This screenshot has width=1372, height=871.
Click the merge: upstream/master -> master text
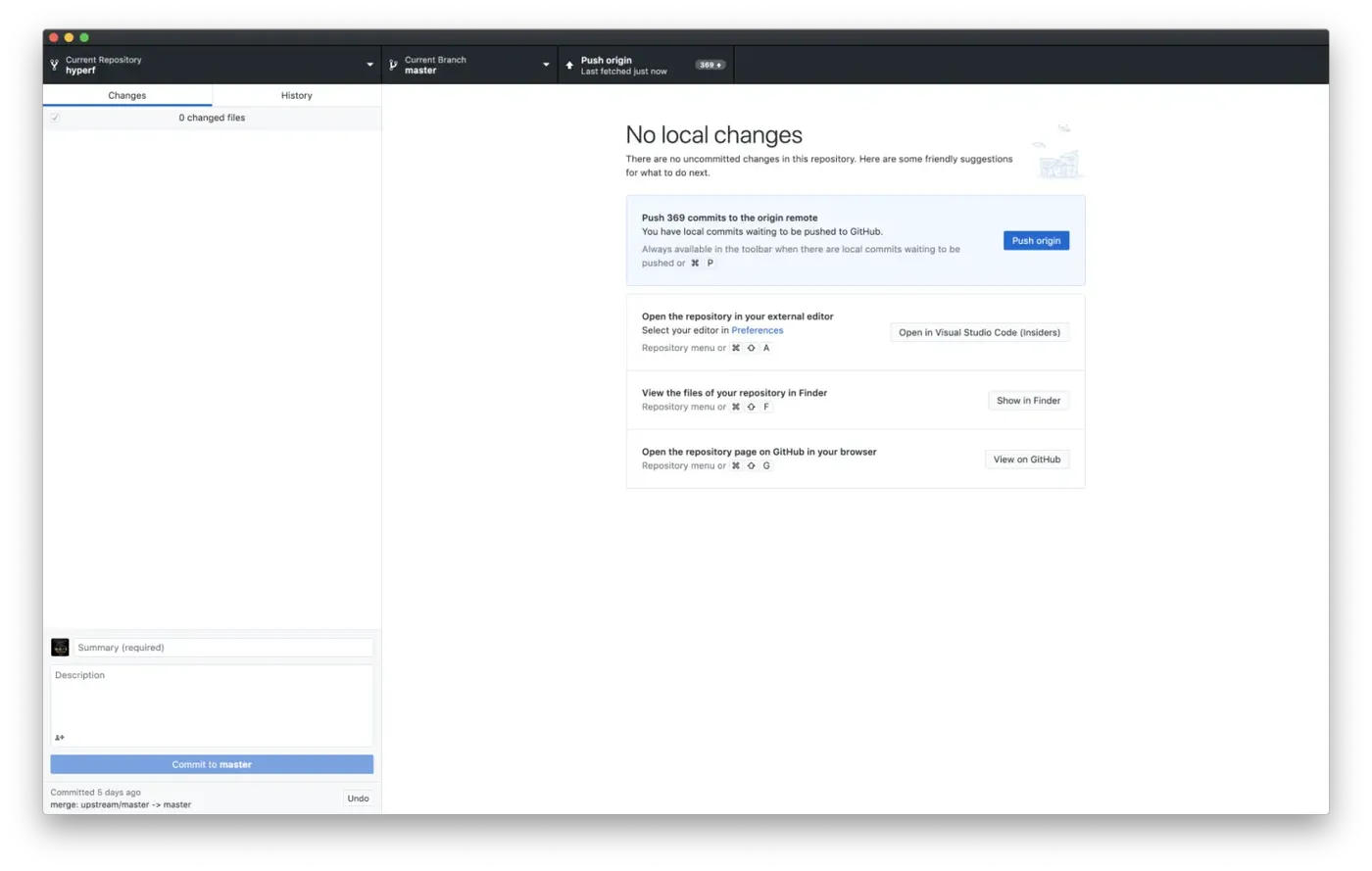[121, 804]
